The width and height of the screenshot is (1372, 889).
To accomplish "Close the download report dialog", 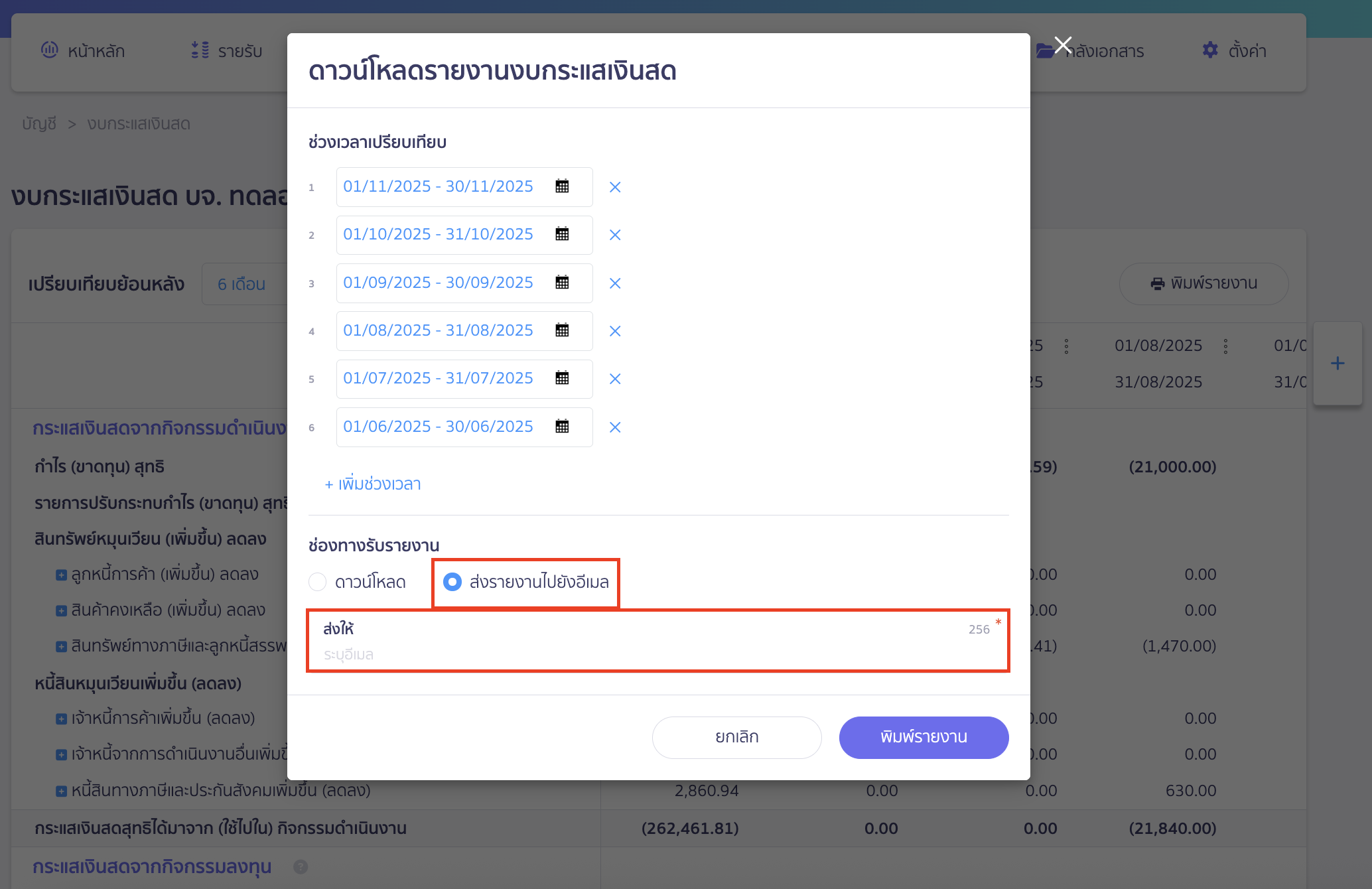I will [x=1063, y=44].
